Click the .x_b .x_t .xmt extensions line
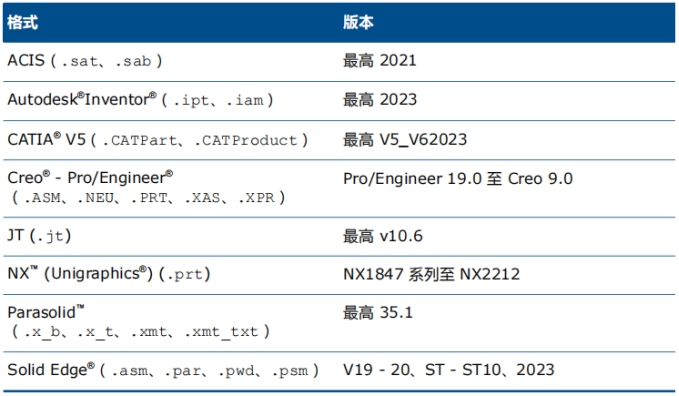 [x=140, y=332]
